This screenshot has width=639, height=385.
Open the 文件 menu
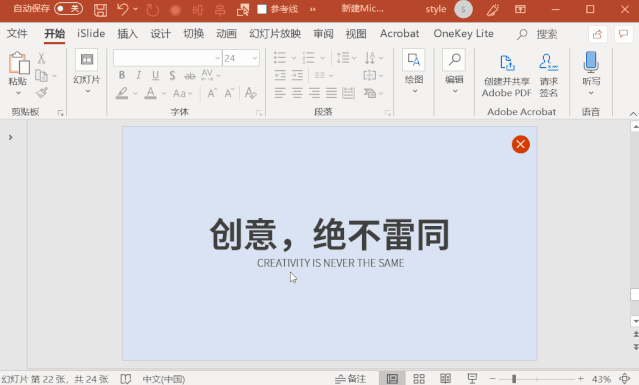[17, 33]
